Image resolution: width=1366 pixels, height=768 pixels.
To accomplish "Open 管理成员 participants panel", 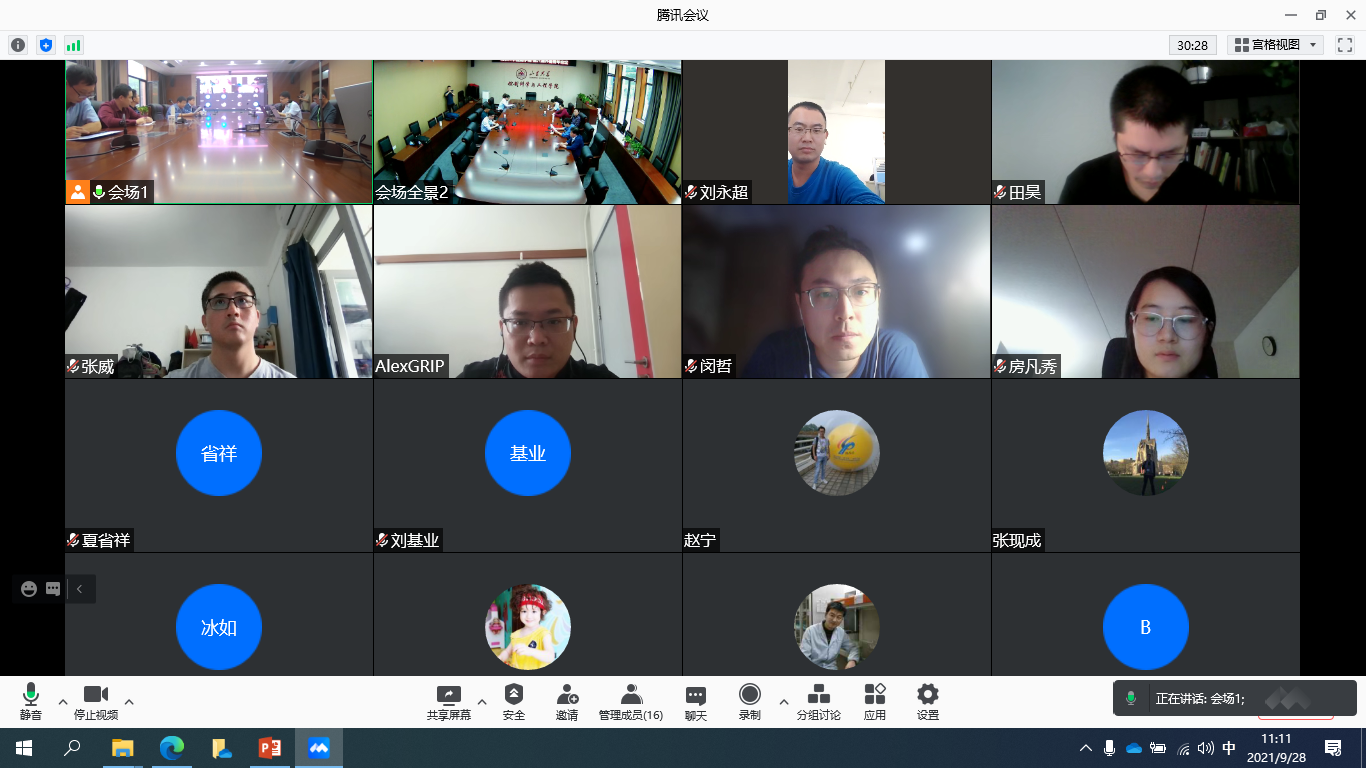I will tap(631, 702).
